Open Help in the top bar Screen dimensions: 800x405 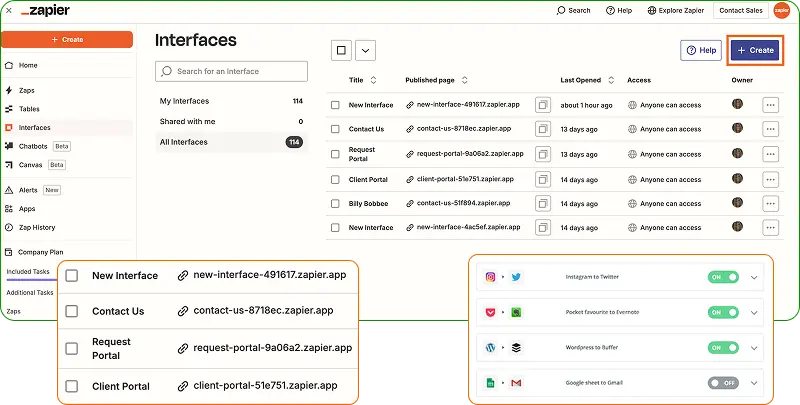(x=619, y=10)
